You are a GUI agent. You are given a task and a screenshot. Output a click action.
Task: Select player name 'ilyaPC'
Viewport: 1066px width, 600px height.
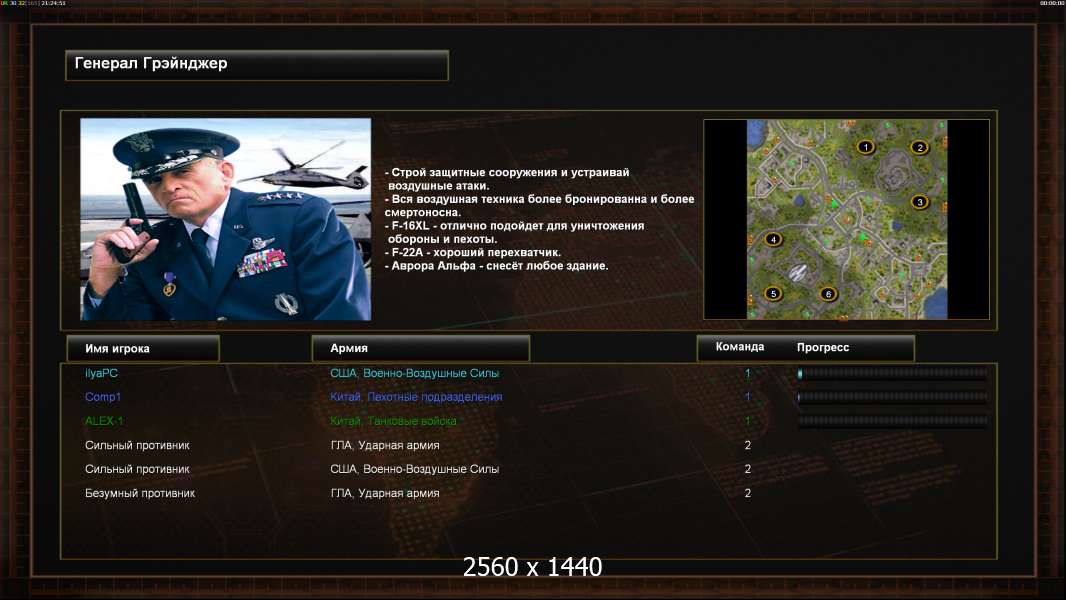click(x=101, y=373)
